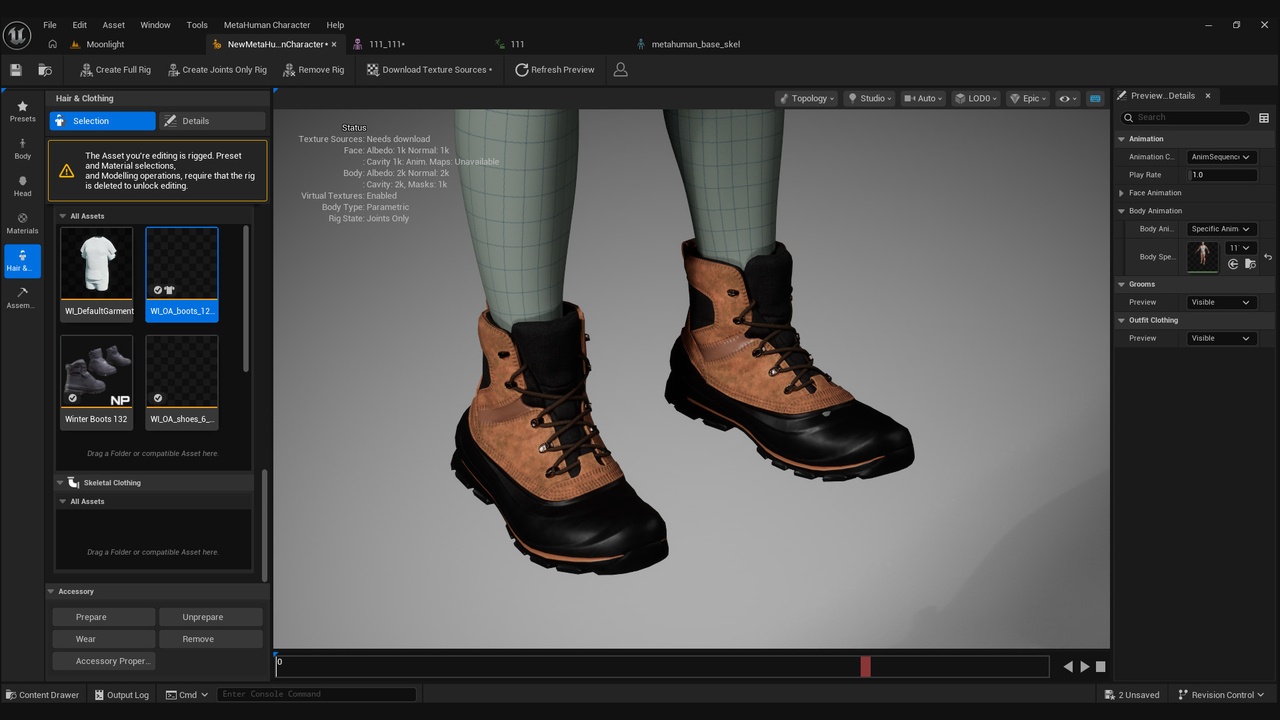Collapse the Accessory section
1280x720 pixels.
(x=52, y=592)
